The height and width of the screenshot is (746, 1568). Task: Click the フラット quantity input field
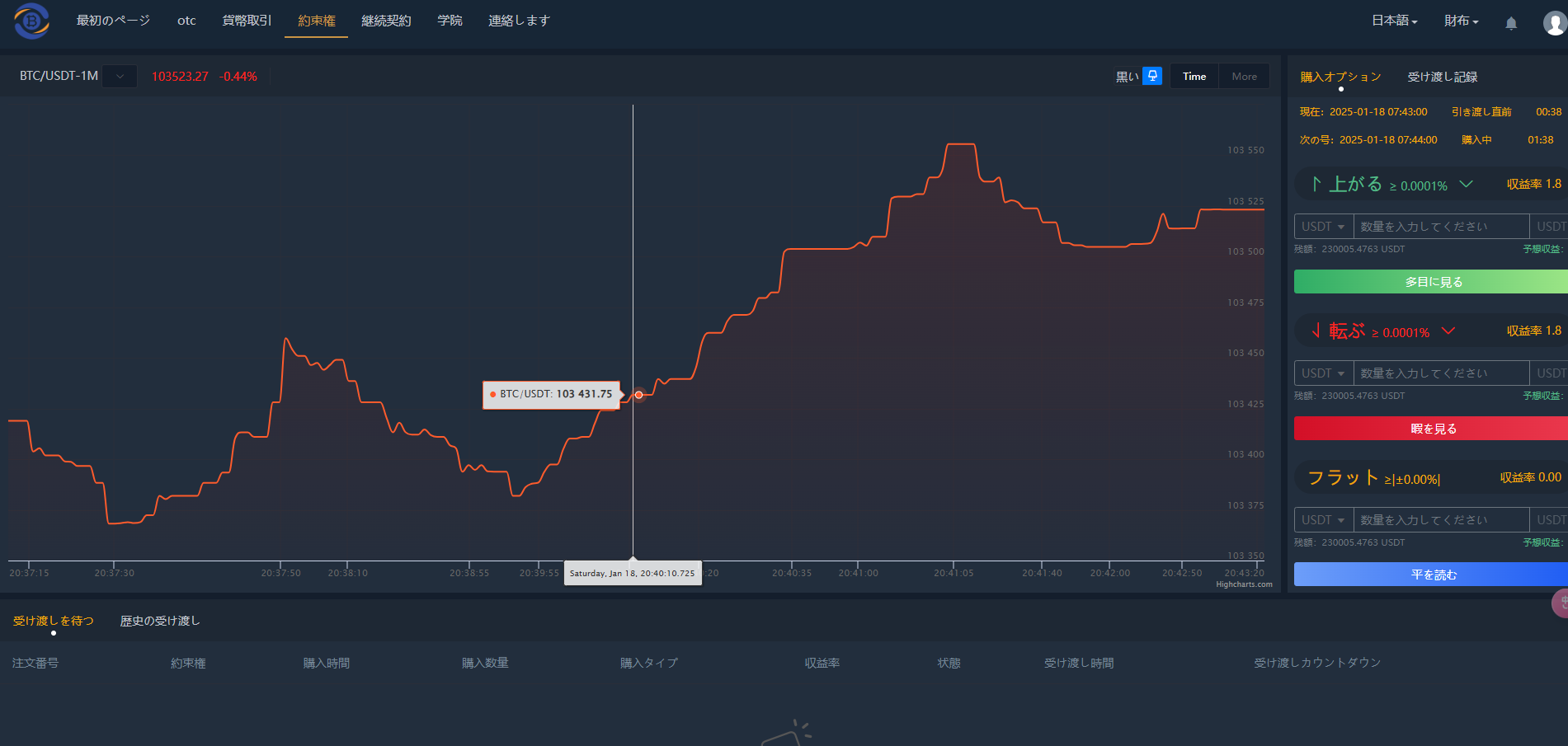(1440, 520)
